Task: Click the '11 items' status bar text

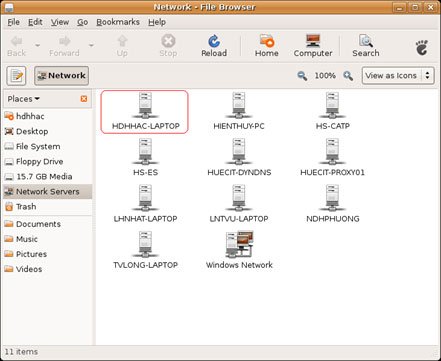Action: pyautogui.click(x=21, y=352)
